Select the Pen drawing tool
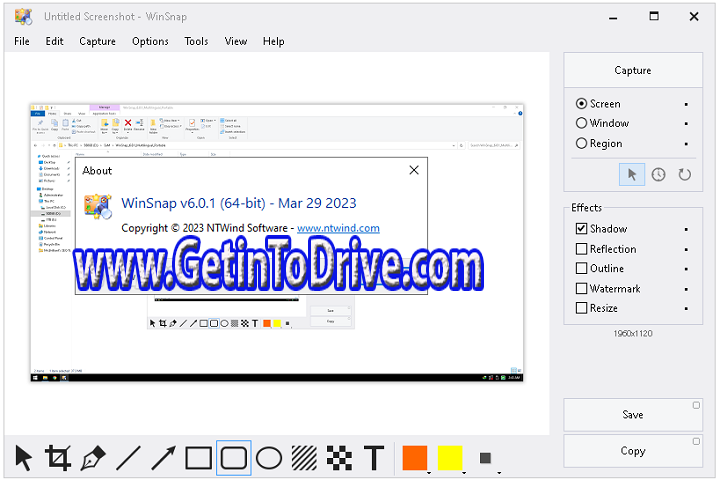Screen dimensions: 720x480 [x=93, y=458]
